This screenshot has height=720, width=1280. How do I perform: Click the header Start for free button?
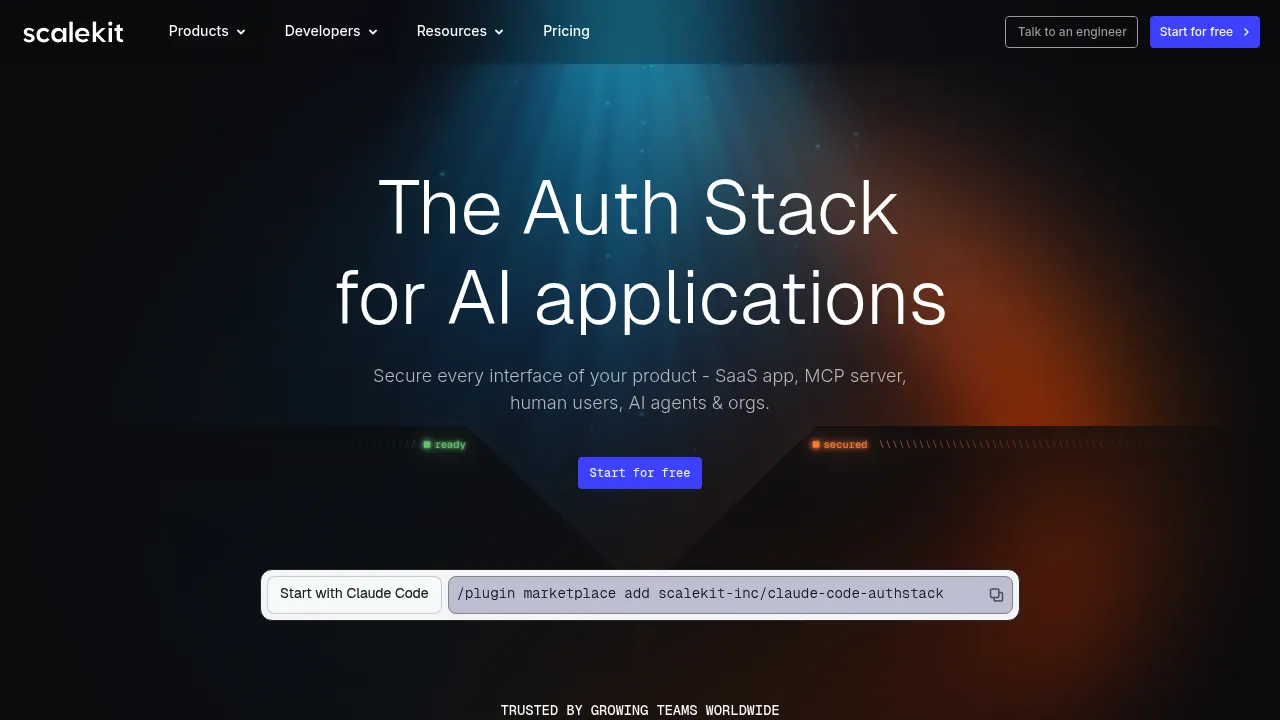click(x=1205, y=32)
